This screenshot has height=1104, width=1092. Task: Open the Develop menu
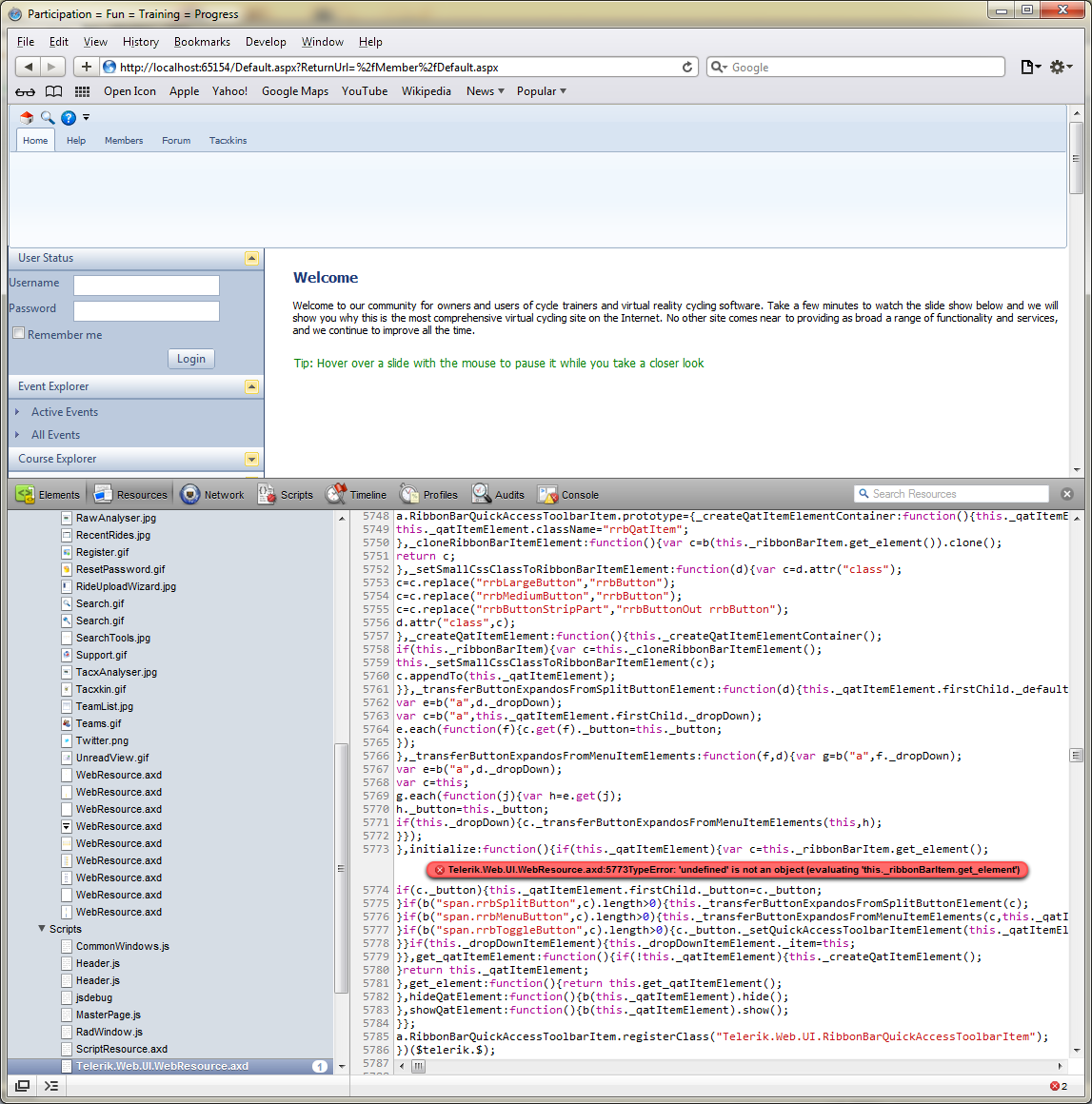(x=266, y=42)
